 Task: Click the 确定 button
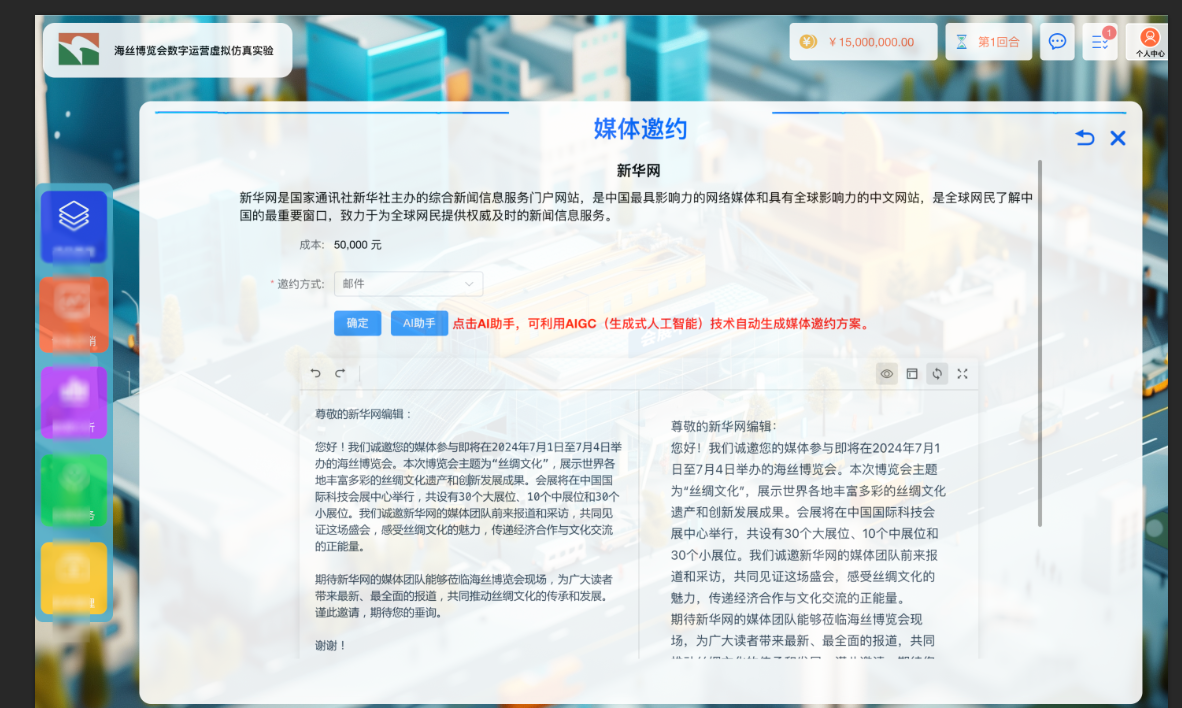(357, 323)
